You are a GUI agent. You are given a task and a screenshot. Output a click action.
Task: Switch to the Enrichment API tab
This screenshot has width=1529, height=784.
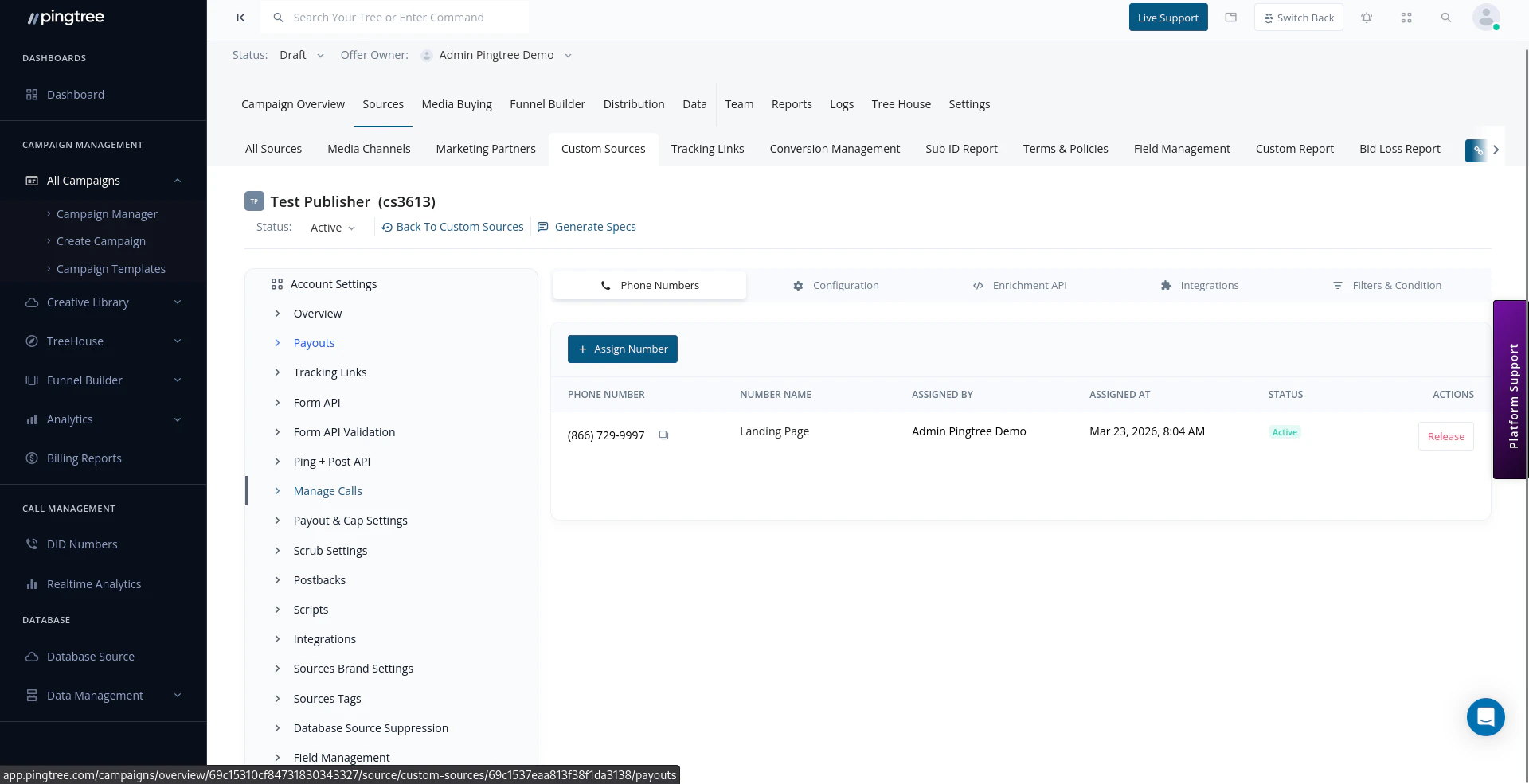1020,286
